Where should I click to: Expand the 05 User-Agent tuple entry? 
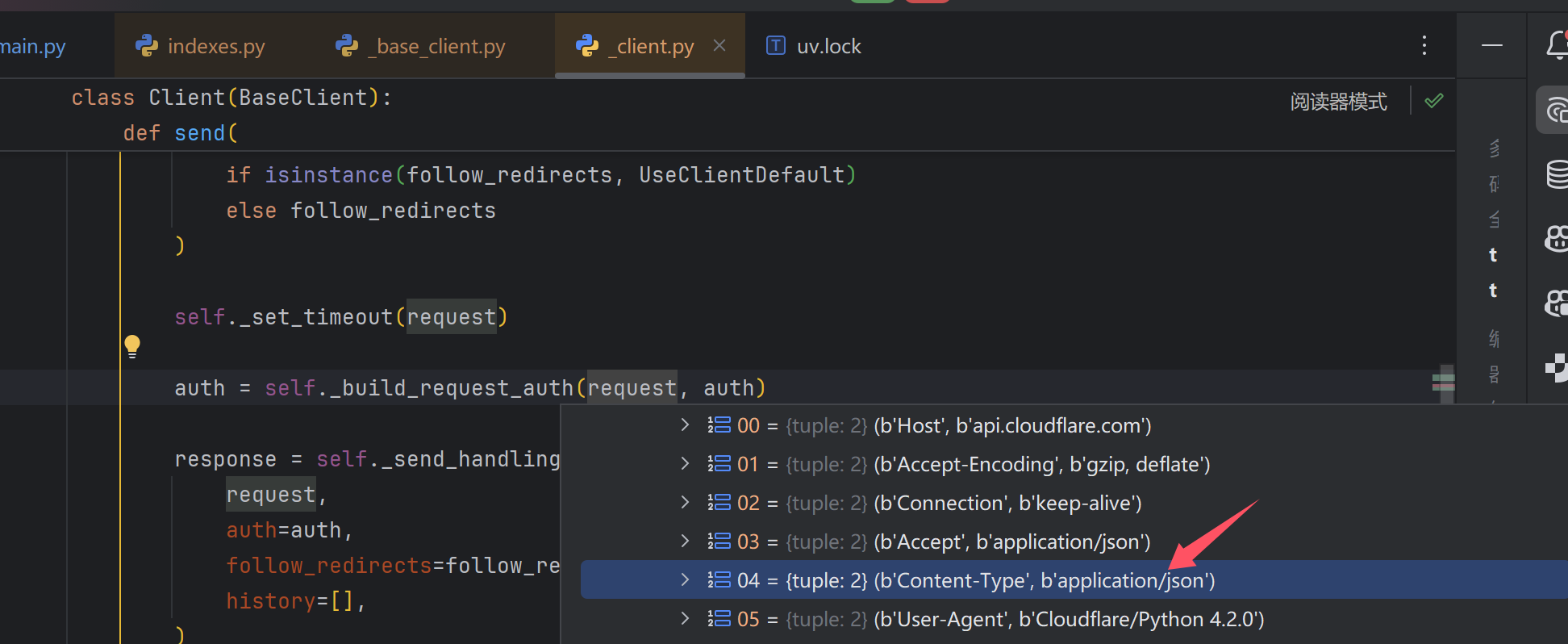[685, 619]
